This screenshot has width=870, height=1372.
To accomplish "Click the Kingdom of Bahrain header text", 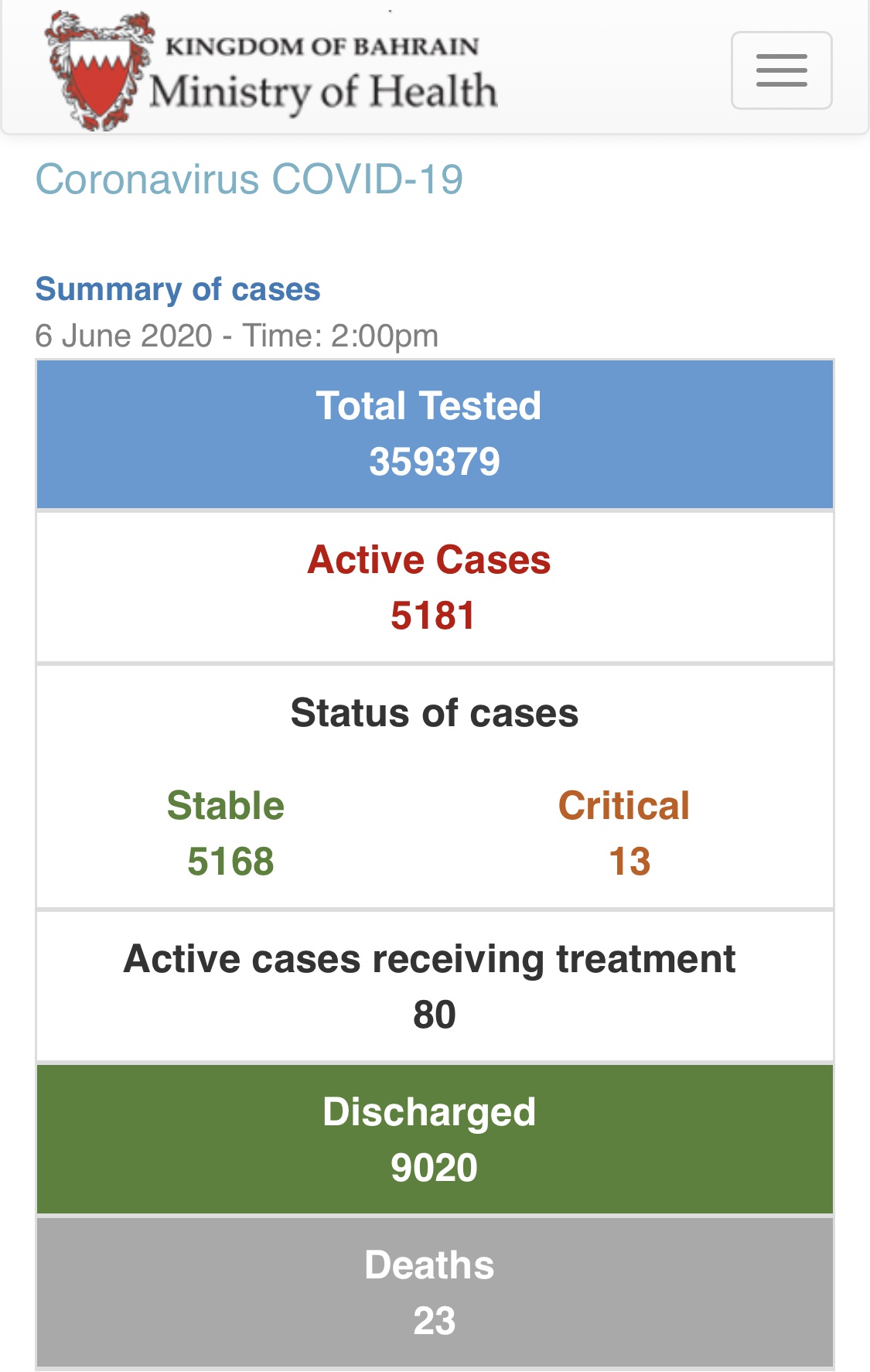I will point(322,46).
